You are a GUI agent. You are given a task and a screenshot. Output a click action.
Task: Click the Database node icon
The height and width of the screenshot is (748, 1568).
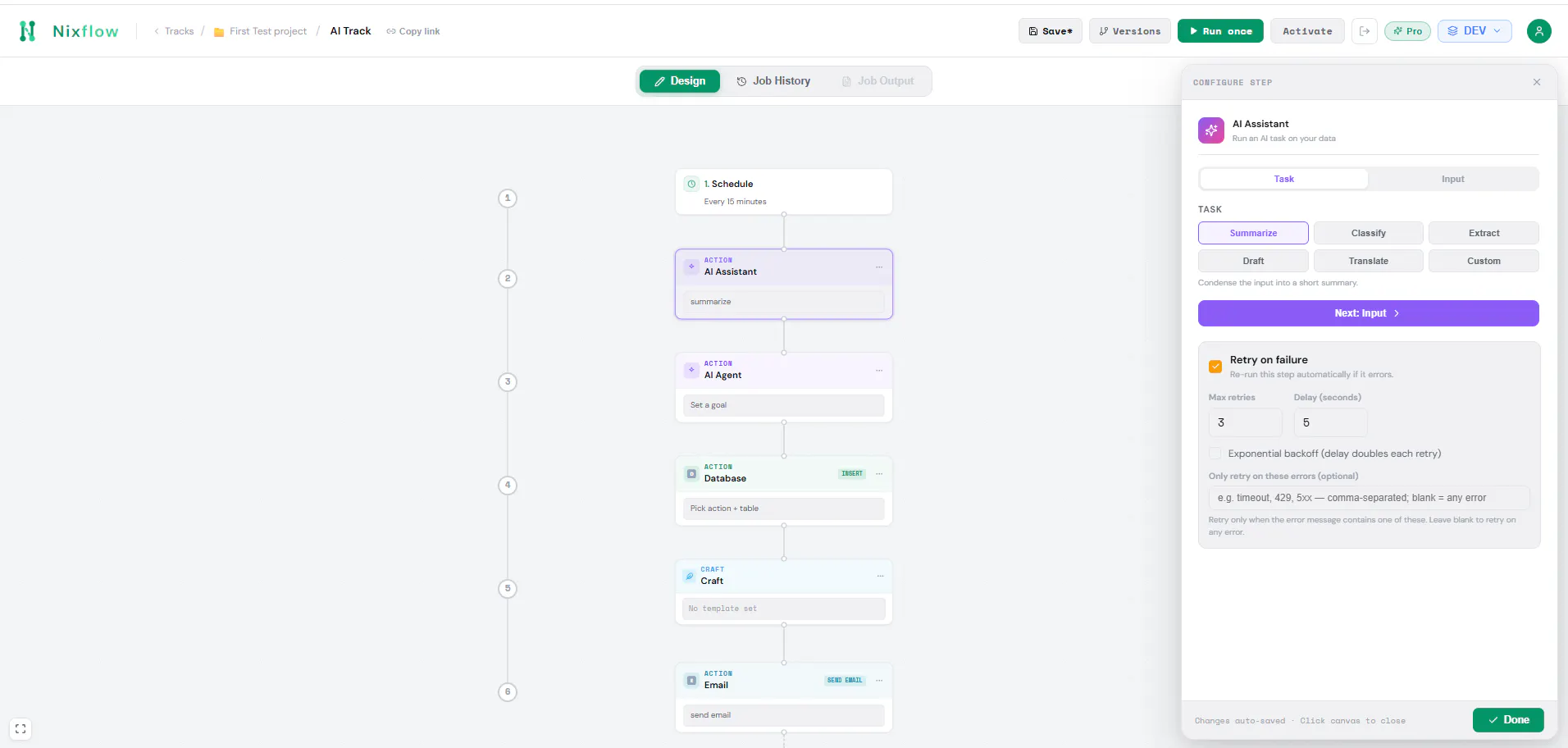tap(691, 473)
